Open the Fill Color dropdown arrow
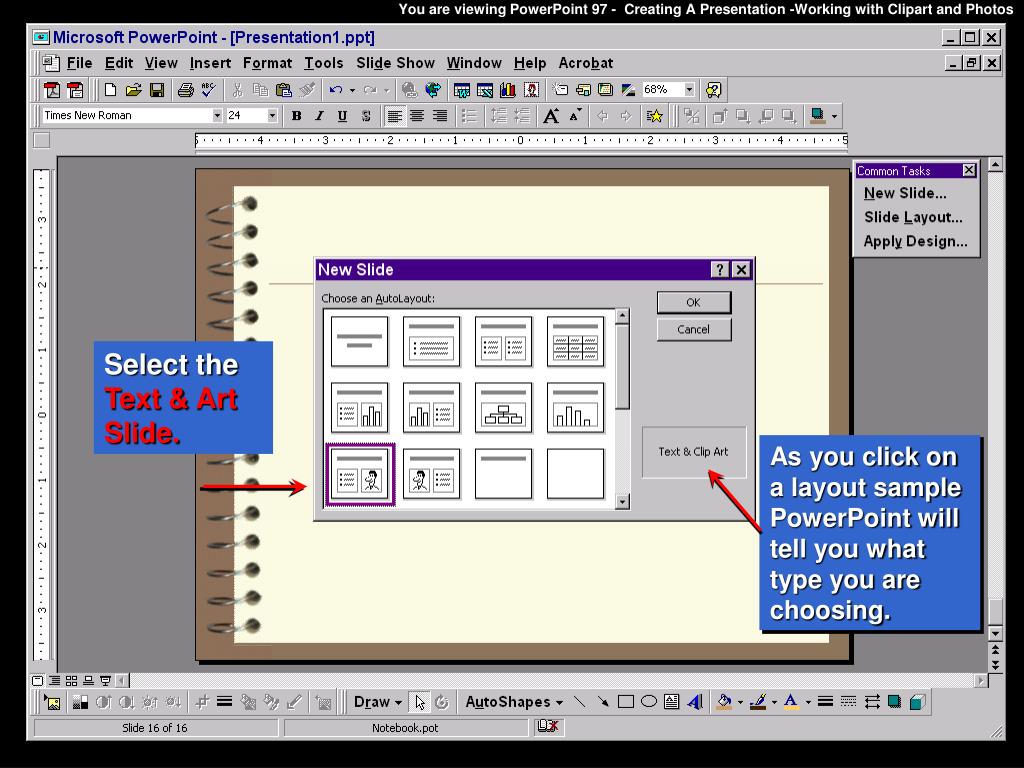Image resolution: width=1024 pixels, height=768 pixels. click(740, 703)
